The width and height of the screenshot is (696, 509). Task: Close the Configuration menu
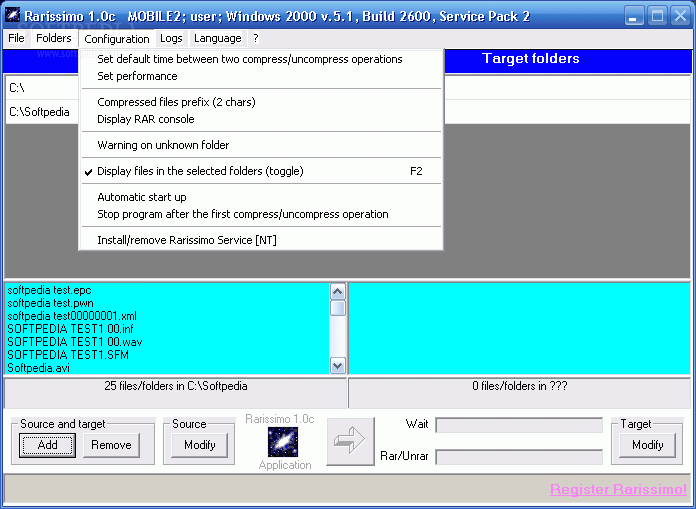(x=117, y=39)
